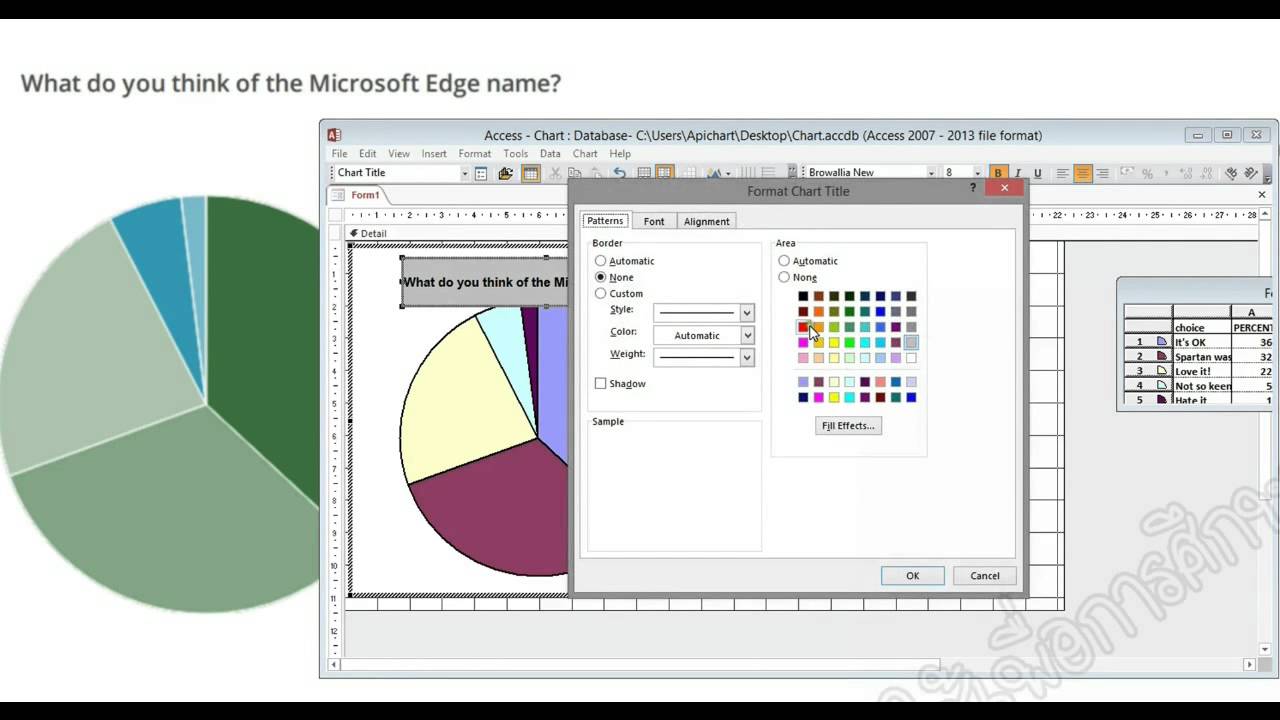Select the By Row toolbar icon
The image size is (1280, 720).
(x=644, y=173)
